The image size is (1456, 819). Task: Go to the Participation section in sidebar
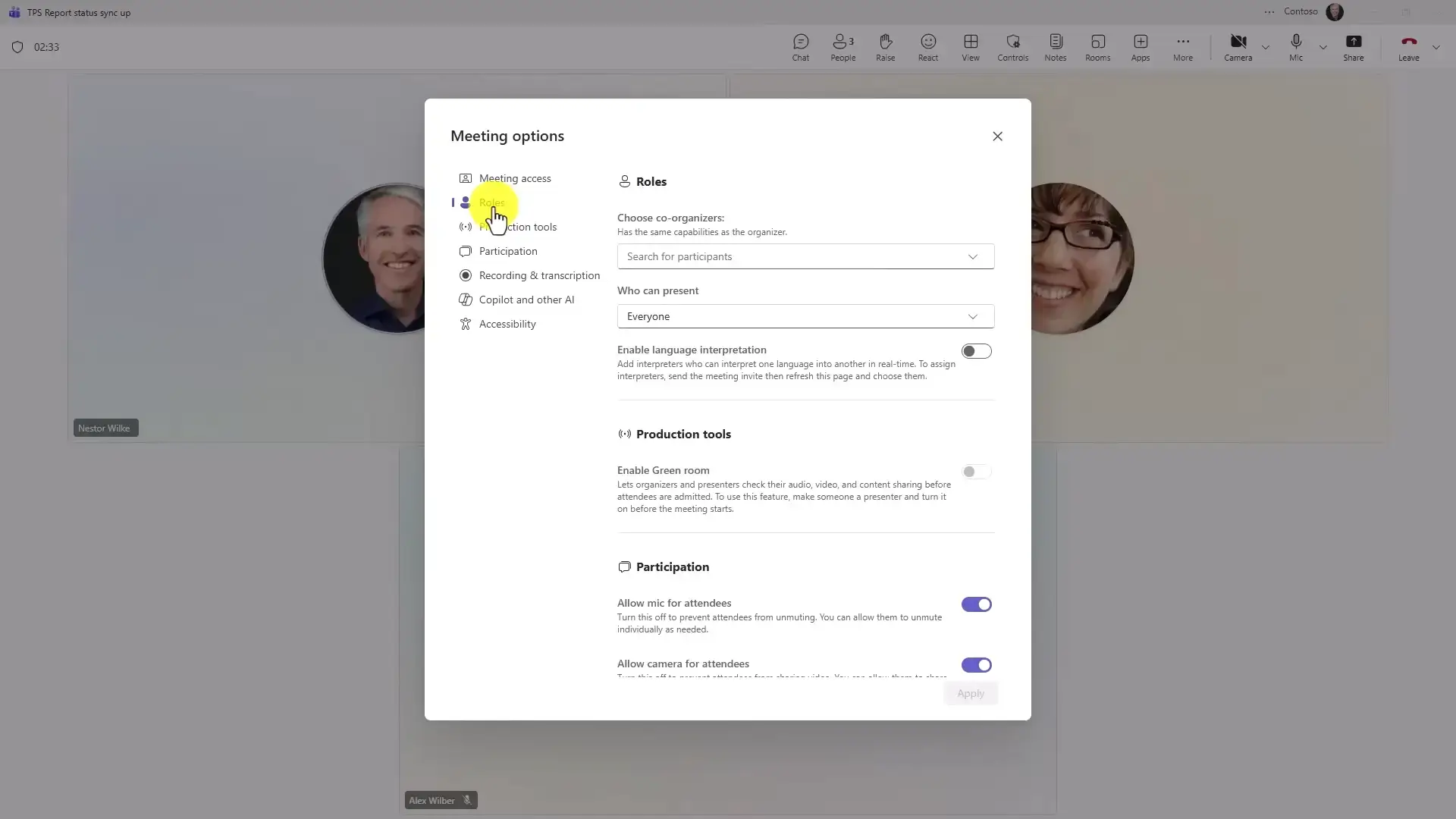click(508, 251)
